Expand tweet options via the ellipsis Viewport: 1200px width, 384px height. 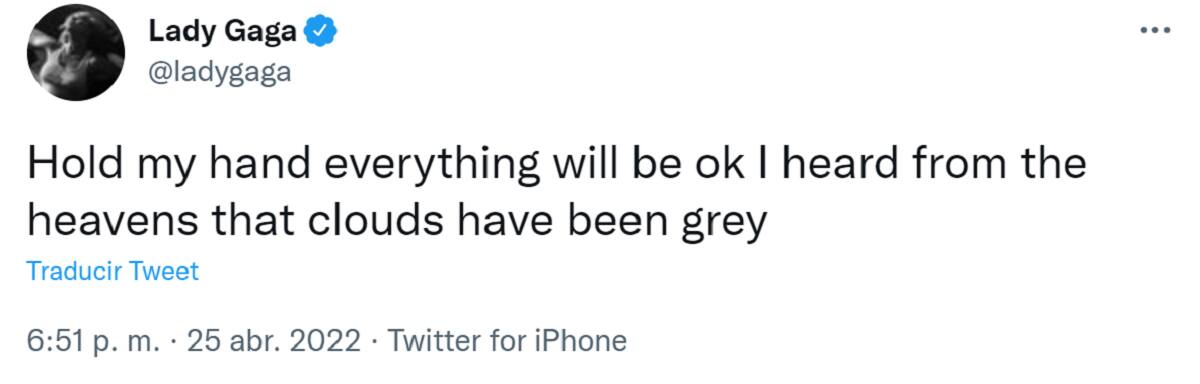tap(1155, 30)
